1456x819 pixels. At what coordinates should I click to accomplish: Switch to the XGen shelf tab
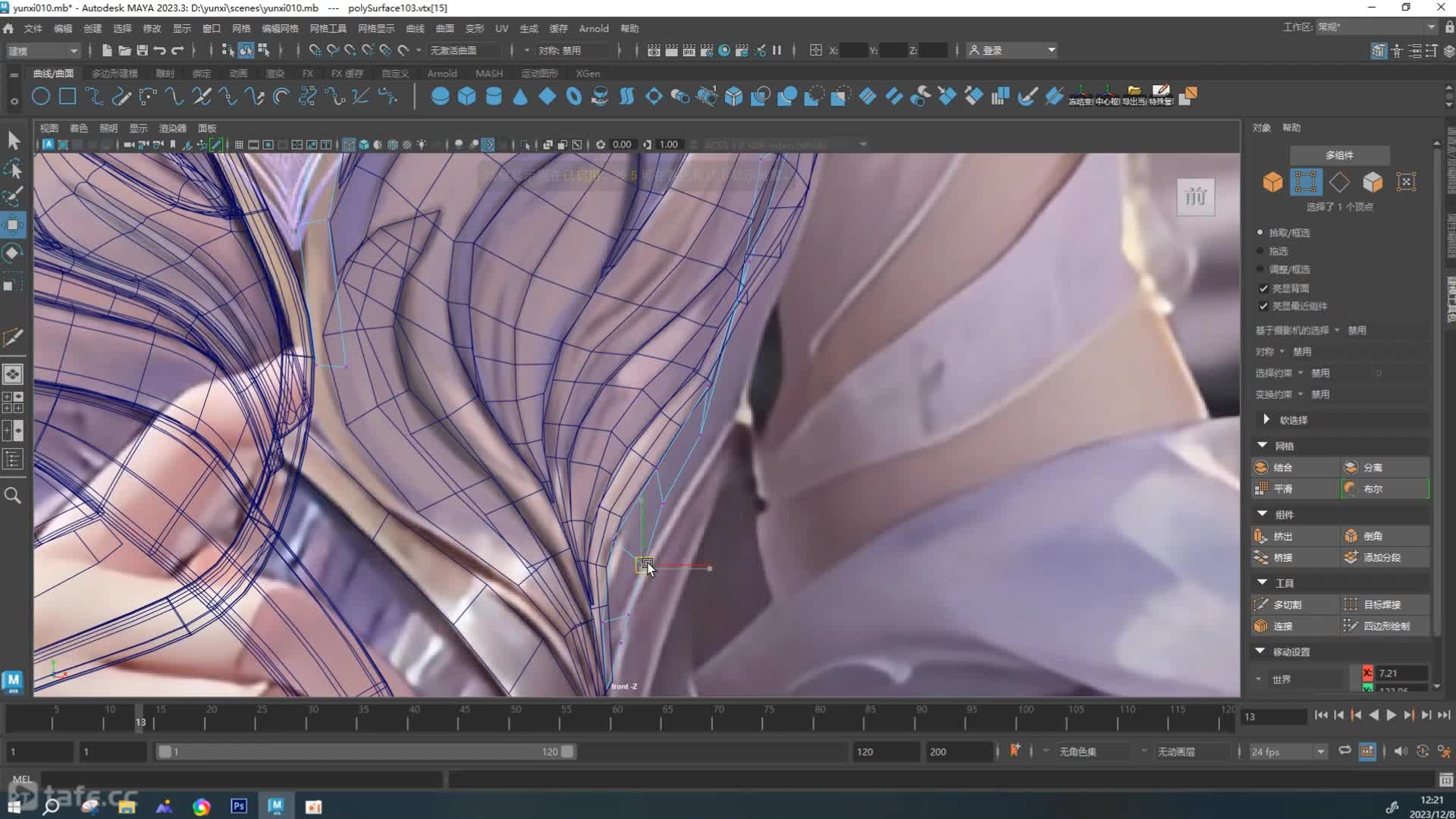(x=588, y=74)
